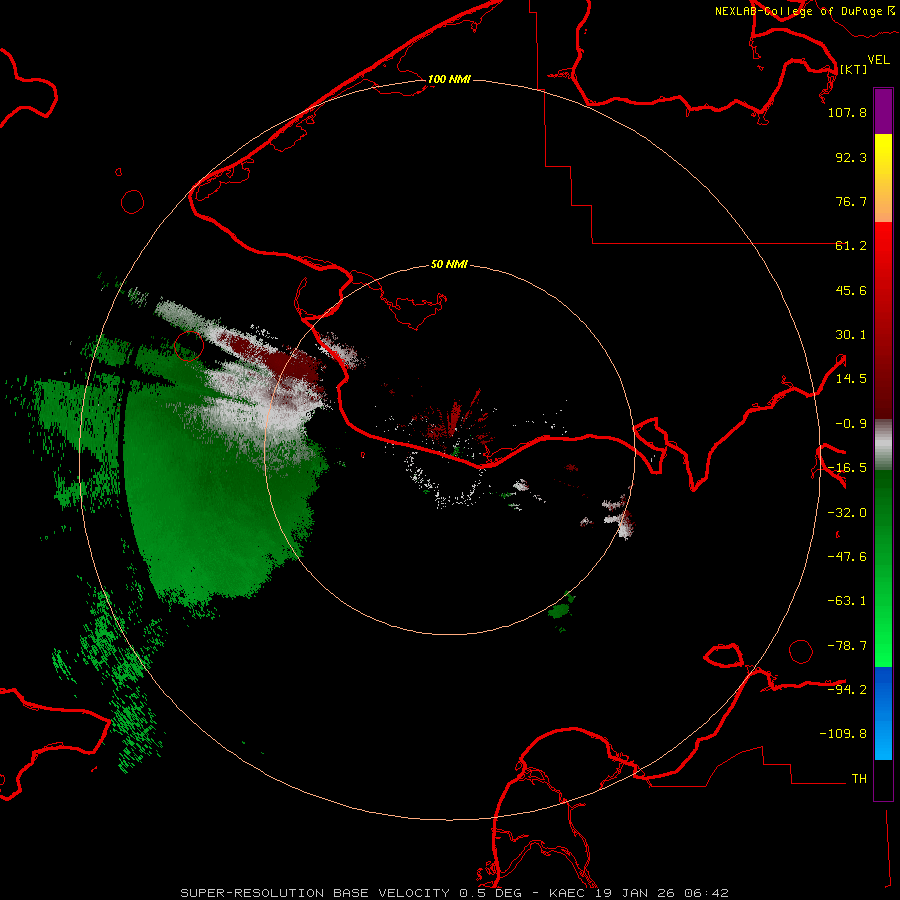The image size is (900, 900).
Task: Select the 100 NMI range ring label
Action: pyautogui.click(x=449, y=79)
